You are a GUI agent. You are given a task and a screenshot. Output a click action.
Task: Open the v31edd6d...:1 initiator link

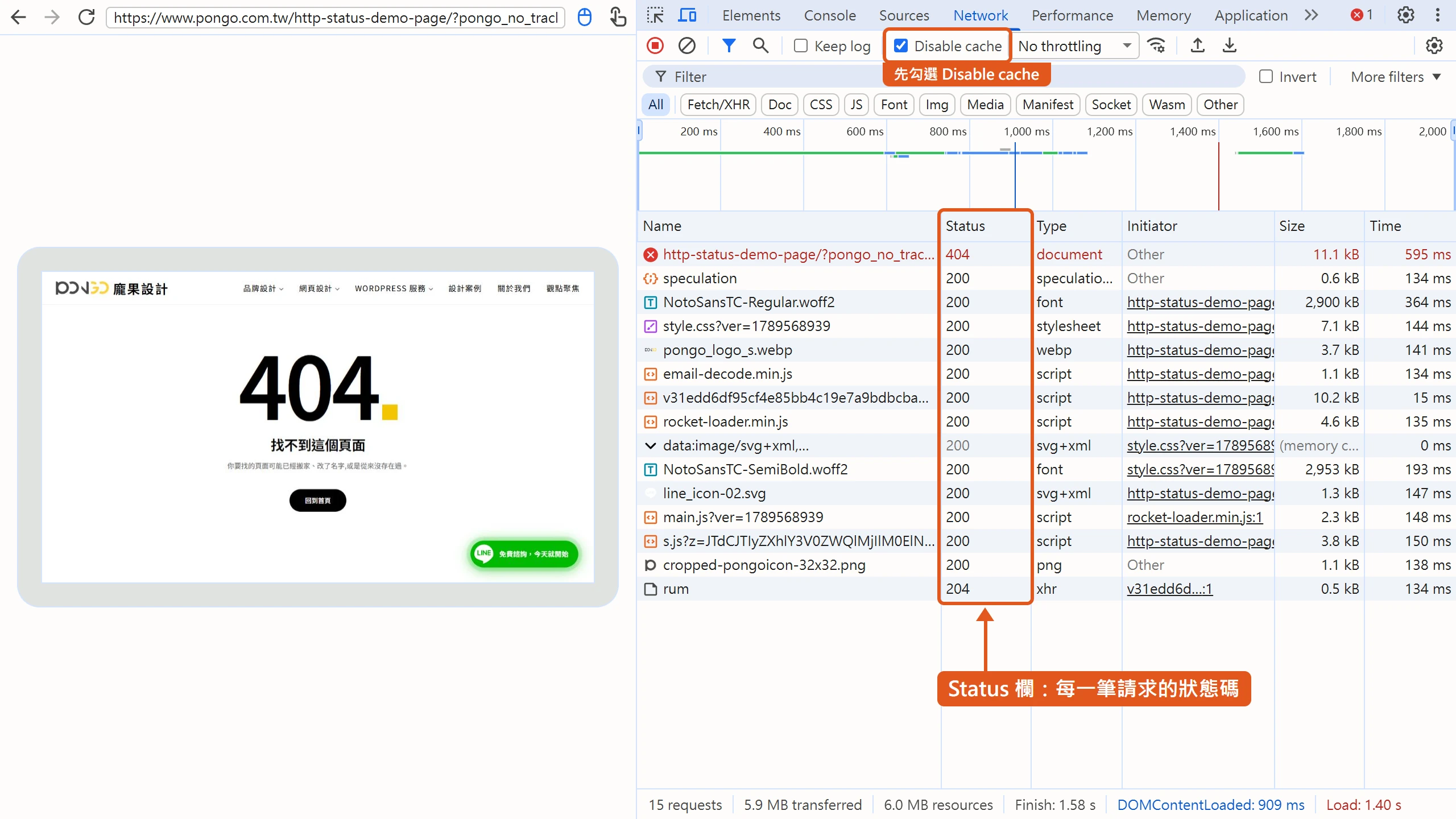click(1170, 589)
